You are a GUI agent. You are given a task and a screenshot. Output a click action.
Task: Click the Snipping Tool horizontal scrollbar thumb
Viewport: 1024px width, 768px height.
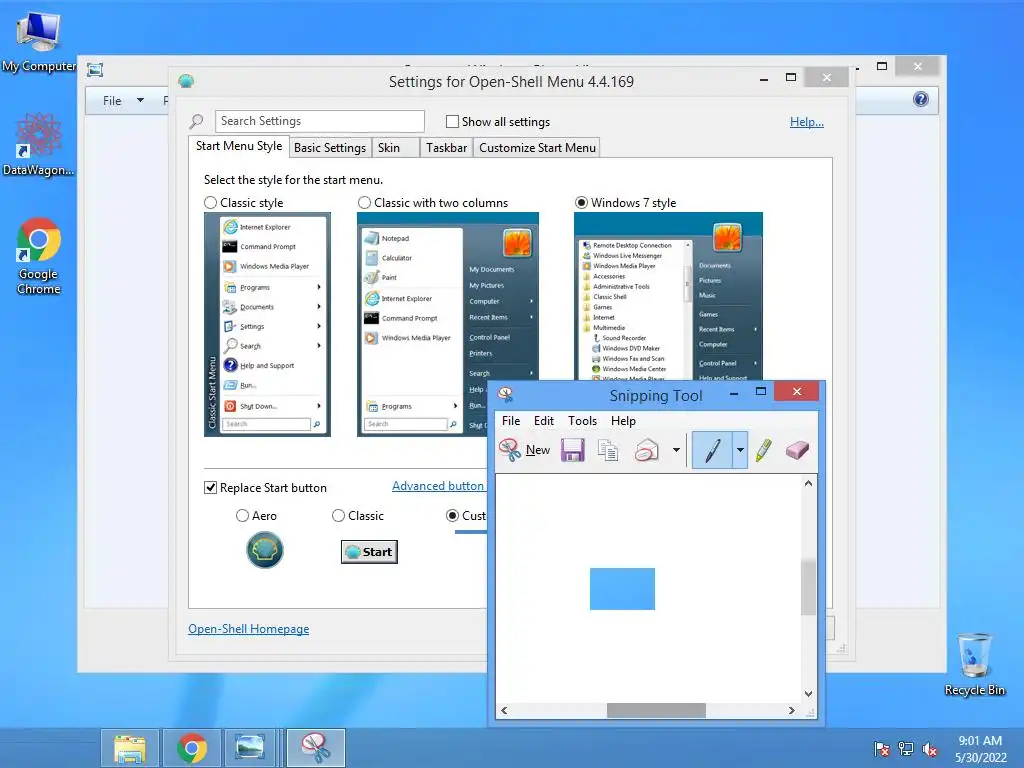pos(656,711)
